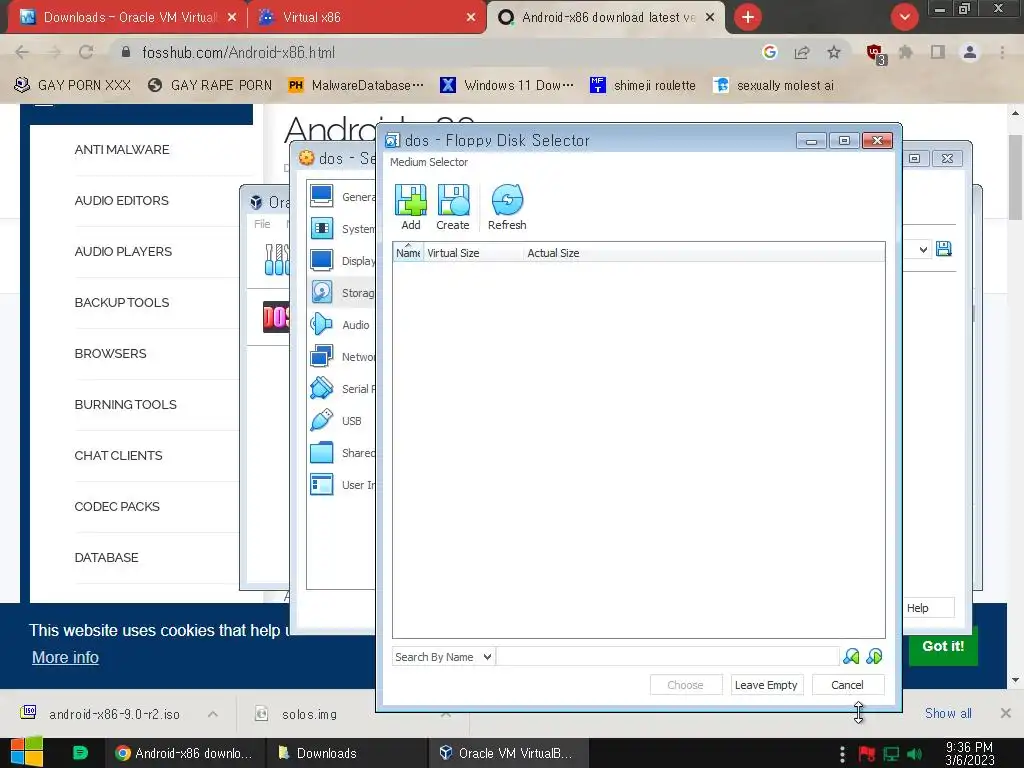
Task: Share this page from the address bar
Action: [802, 52]
